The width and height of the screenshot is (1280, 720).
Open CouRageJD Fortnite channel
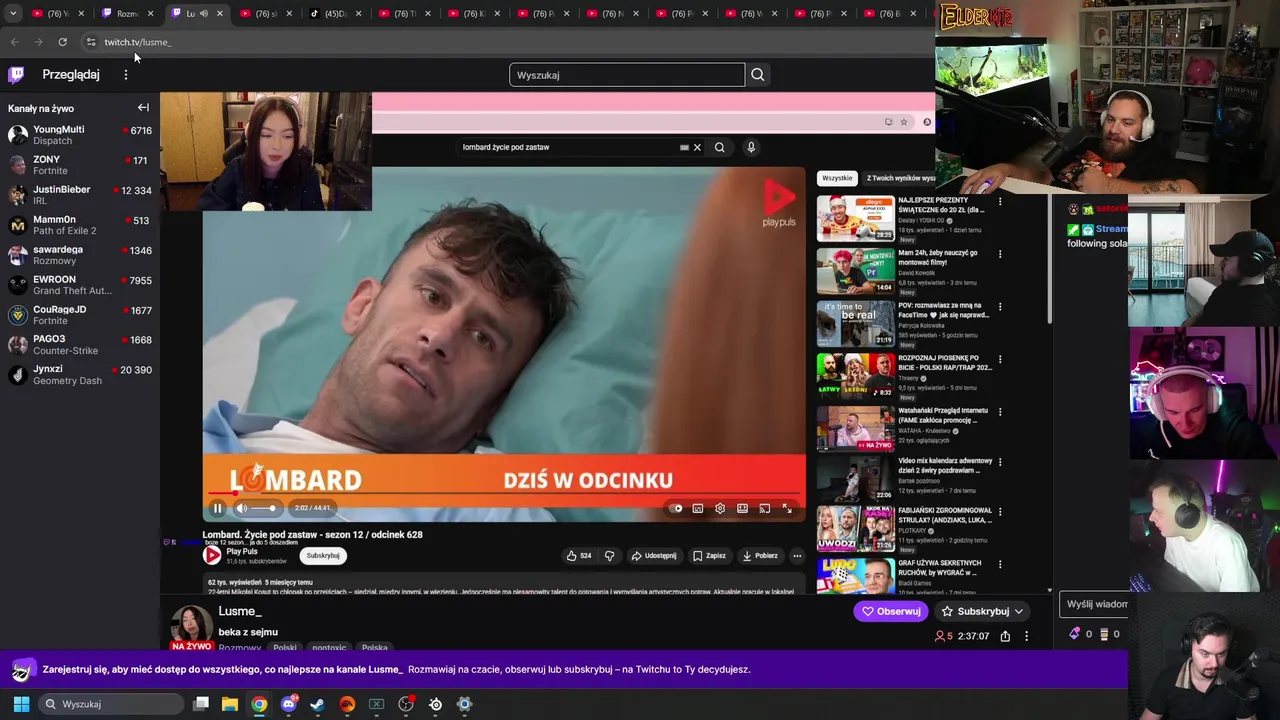pos(80,315)
